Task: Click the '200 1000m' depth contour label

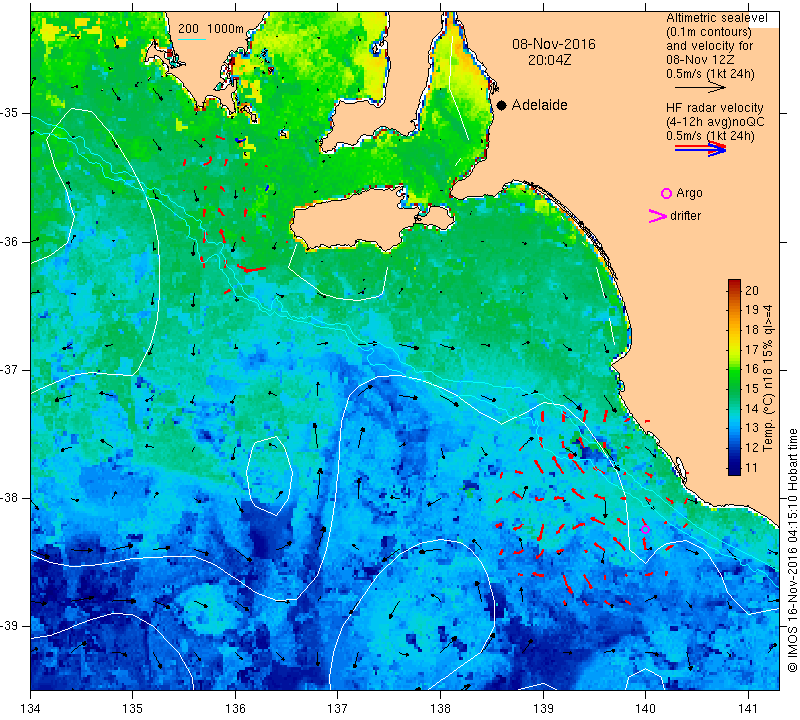Action: click(x=211, y=29)
